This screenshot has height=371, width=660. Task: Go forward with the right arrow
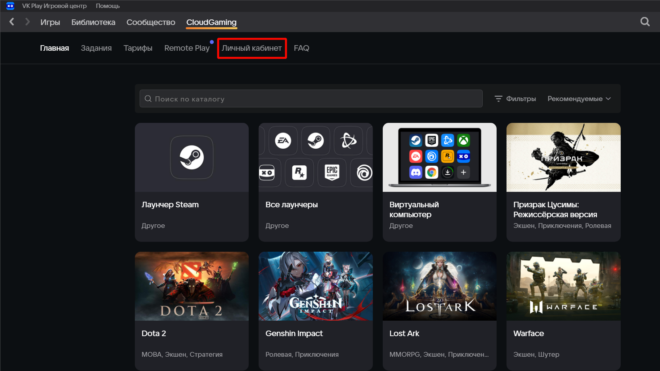[27, 22]
